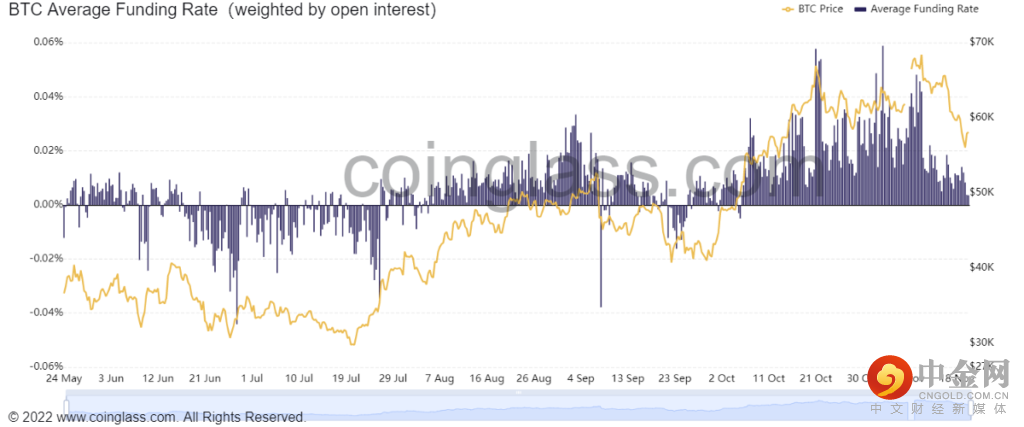Click the -0.04% funding rate axis label
The image size is (1024, 427).
click(46, 312)
